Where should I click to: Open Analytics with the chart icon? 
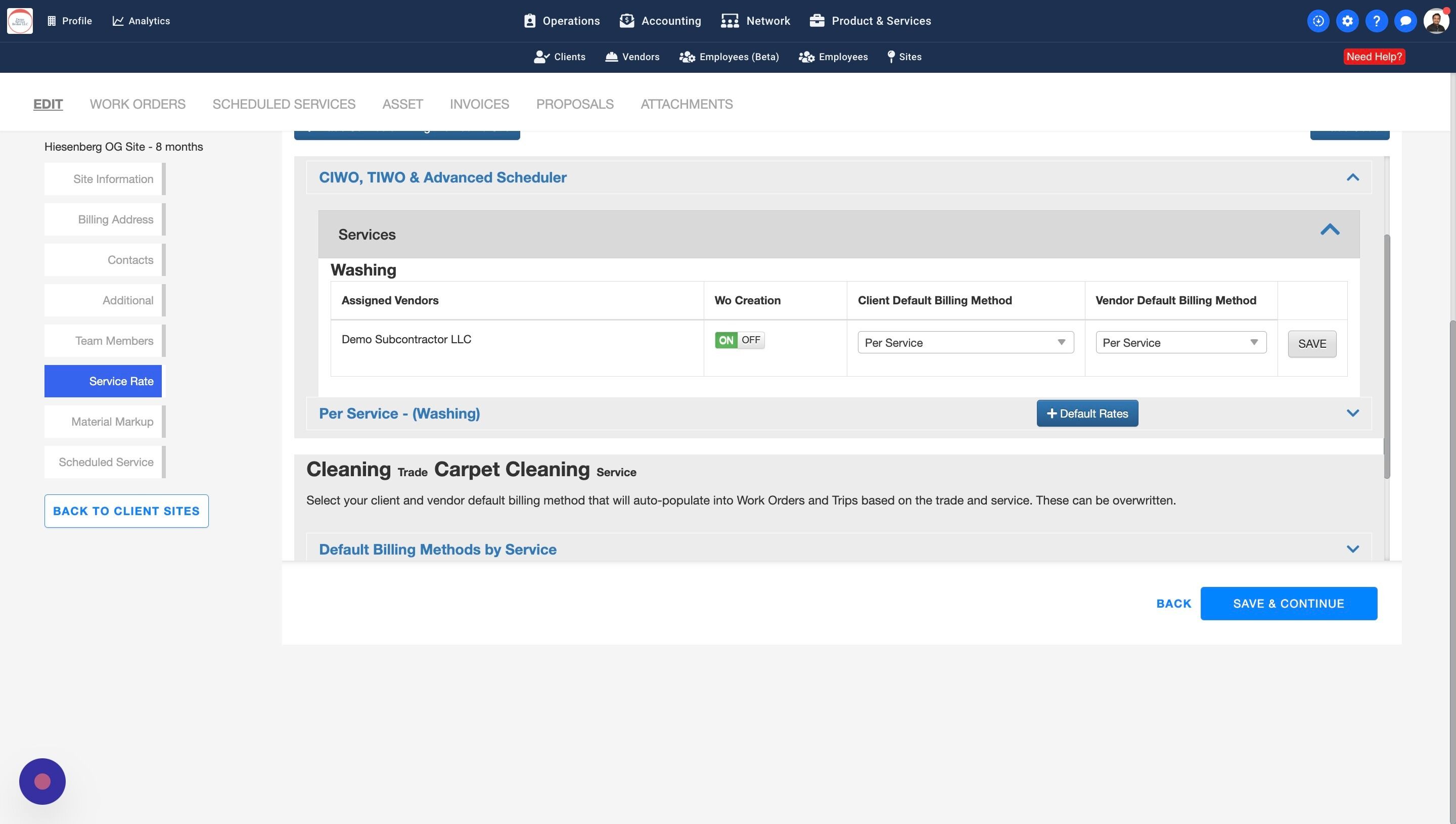point(141,21)
